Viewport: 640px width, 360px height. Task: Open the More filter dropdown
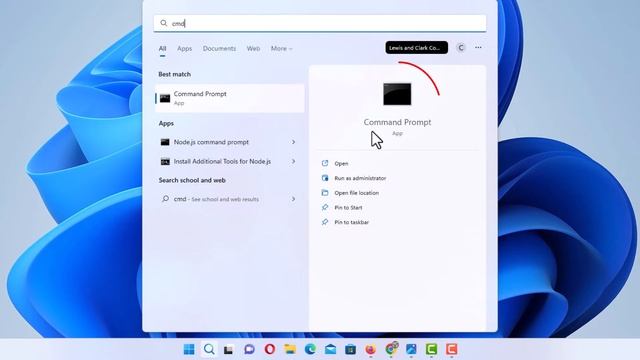click(x=282, y=48)
